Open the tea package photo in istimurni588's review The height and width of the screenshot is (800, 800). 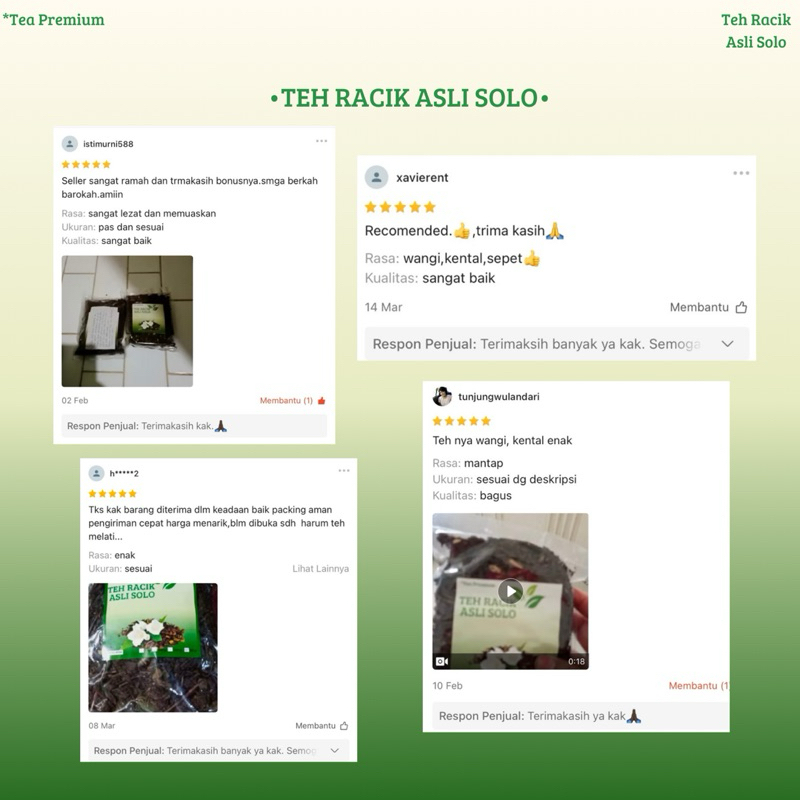(127, 321)
